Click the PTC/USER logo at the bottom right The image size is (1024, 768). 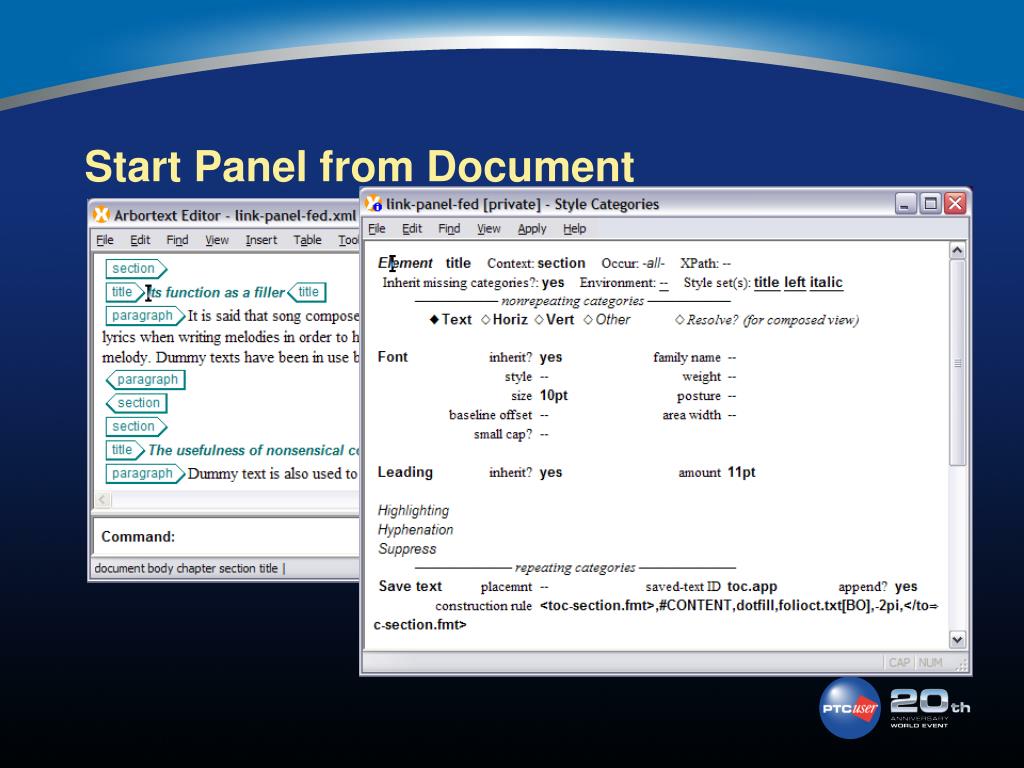[x=850, y=708]
